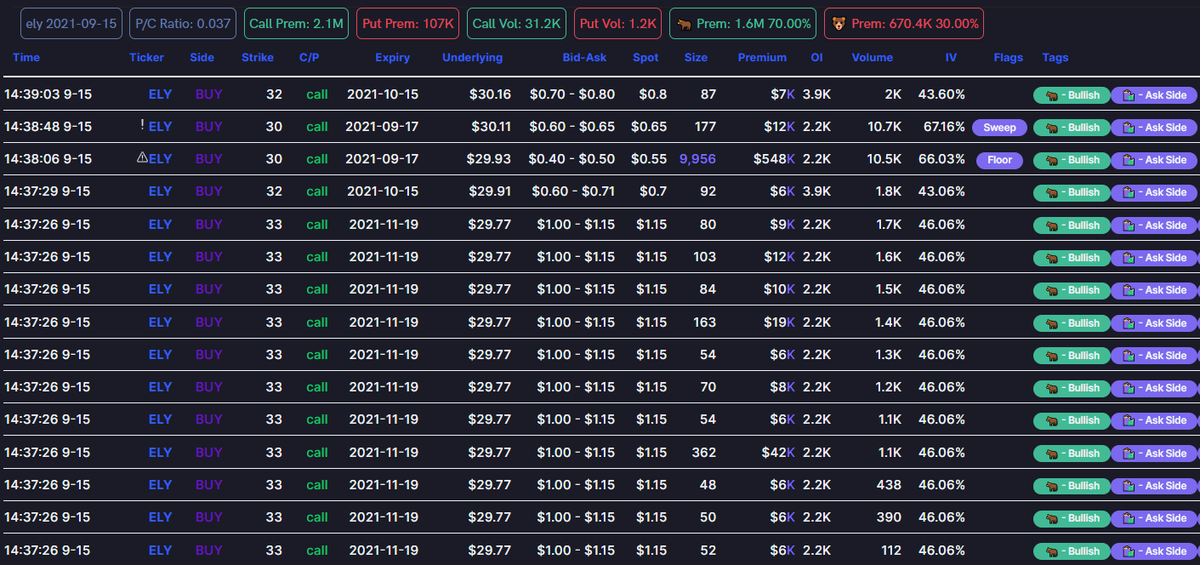The width and height of the screenshot is (1200, 565).
Task: Click the Put Prem: 107K pill
Action: click(x=408, y=23)
